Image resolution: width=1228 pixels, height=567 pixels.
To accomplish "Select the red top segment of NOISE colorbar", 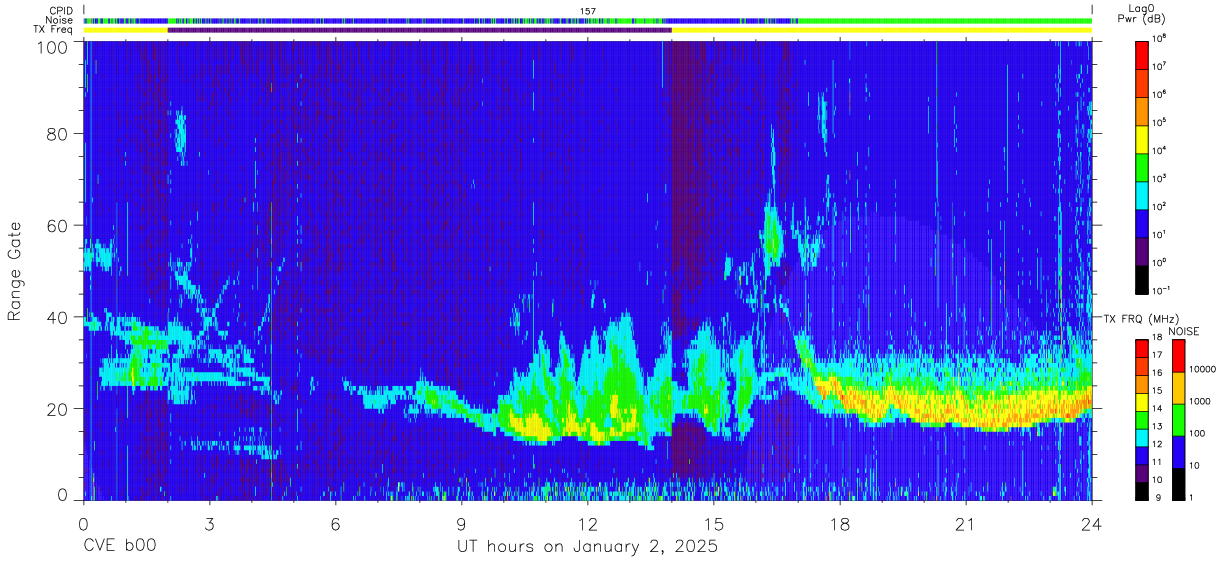I will click(x=1179, y=355).
